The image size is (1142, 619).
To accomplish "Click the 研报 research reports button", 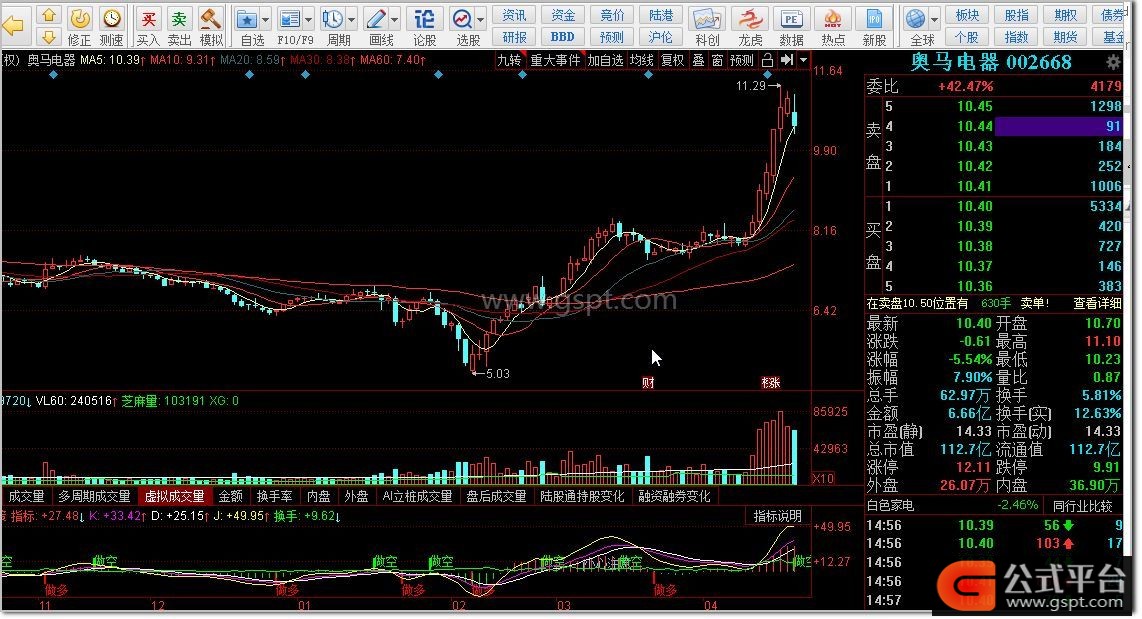I will (x=514, y=37).
